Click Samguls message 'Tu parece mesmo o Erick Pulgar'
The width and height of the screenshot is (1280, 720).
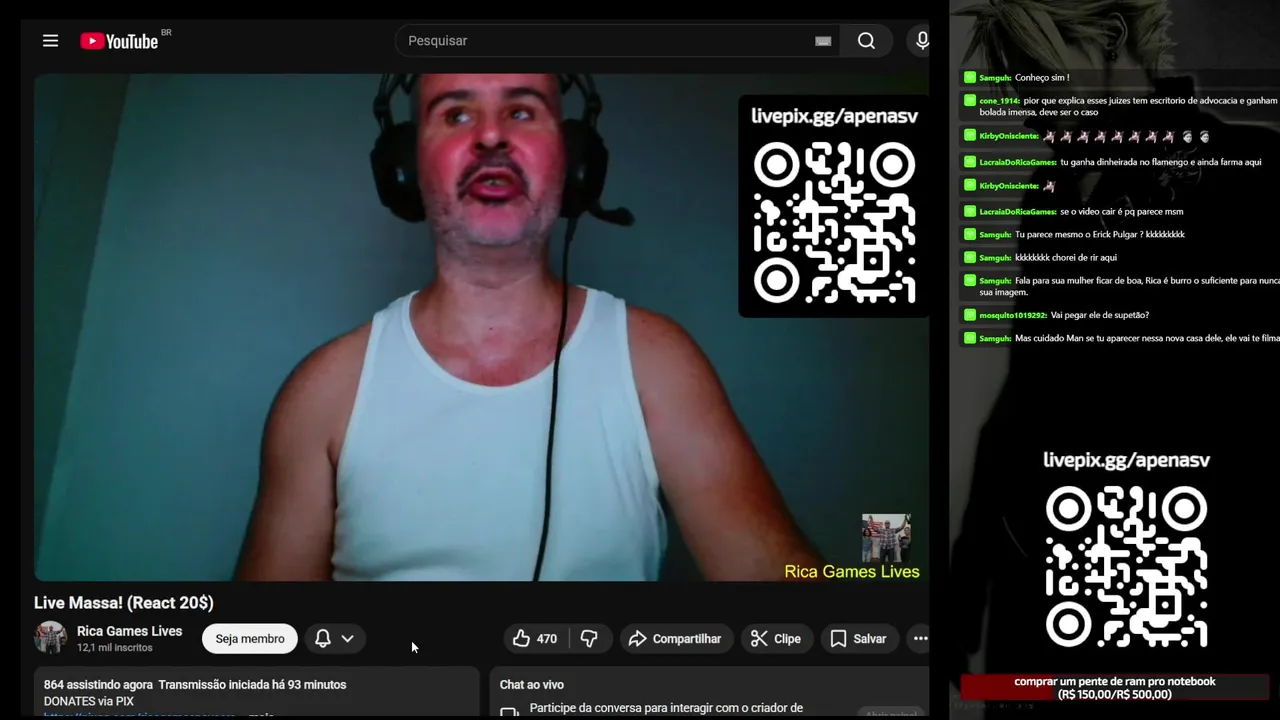1099,235
